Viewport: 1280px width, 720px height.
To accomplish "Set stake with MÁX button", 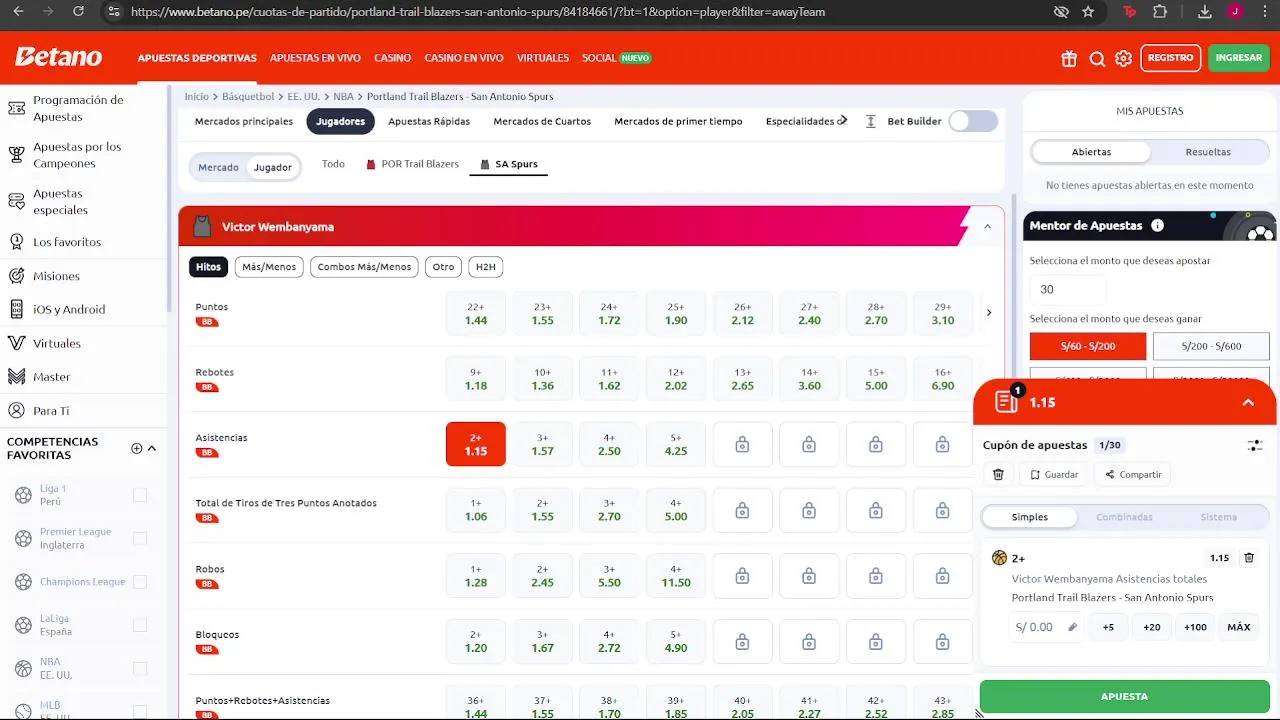I will [x=1239, y=627].
